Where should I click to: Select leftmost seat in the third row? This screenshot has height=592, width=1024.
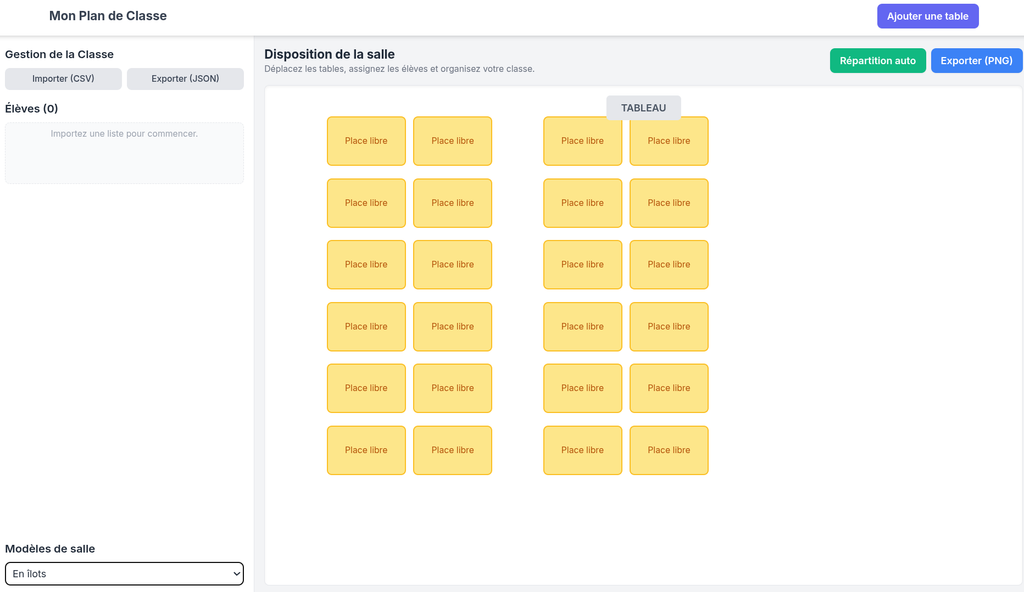[x=366, y=265]
